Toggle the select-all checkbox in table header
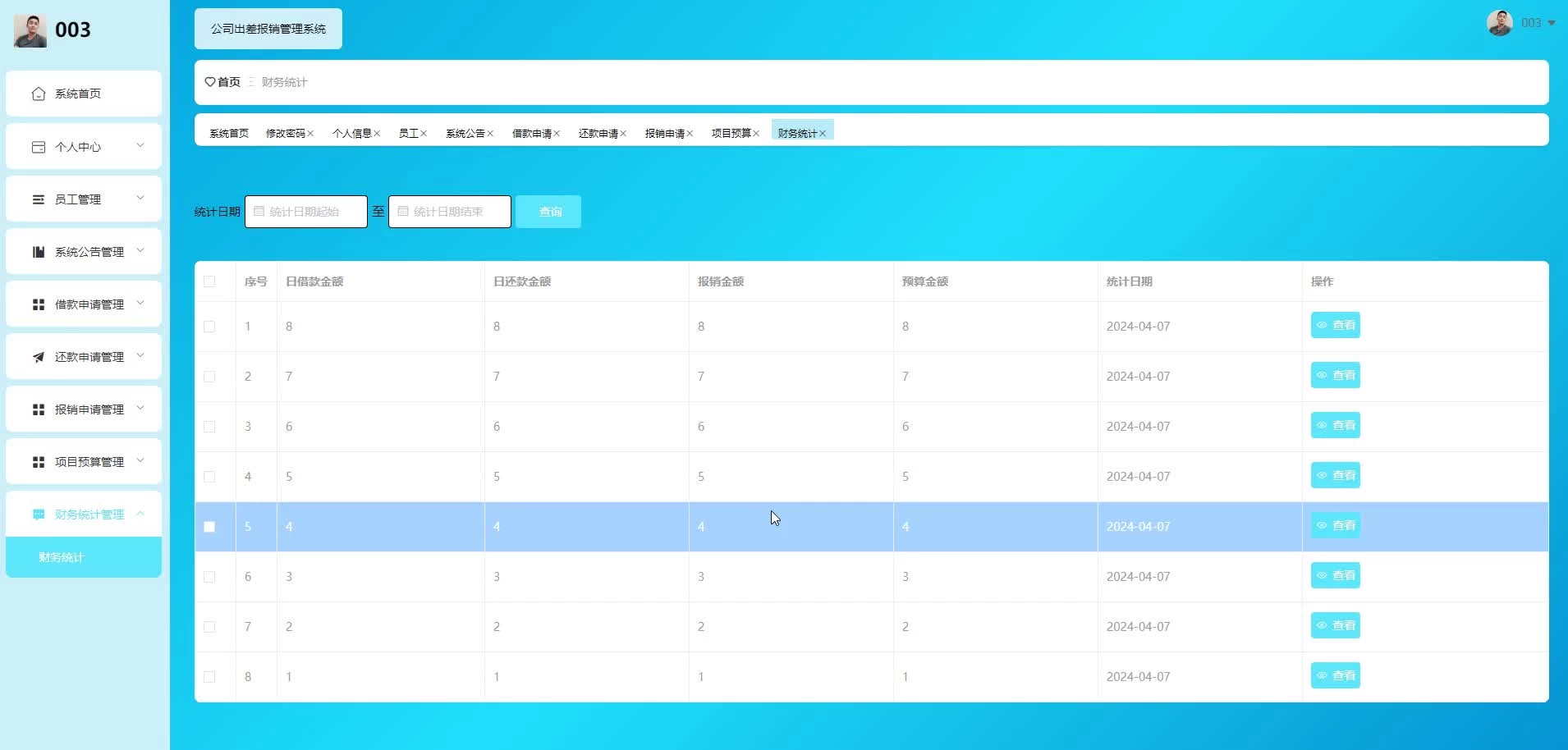Viewport: 1568px width, 750px height. [209, 281]
